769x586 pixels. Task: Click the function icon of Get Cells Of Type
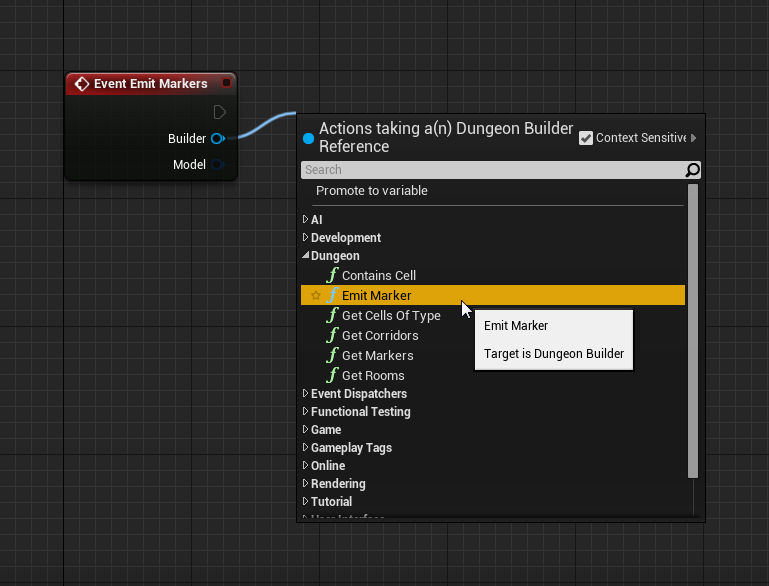333,315
